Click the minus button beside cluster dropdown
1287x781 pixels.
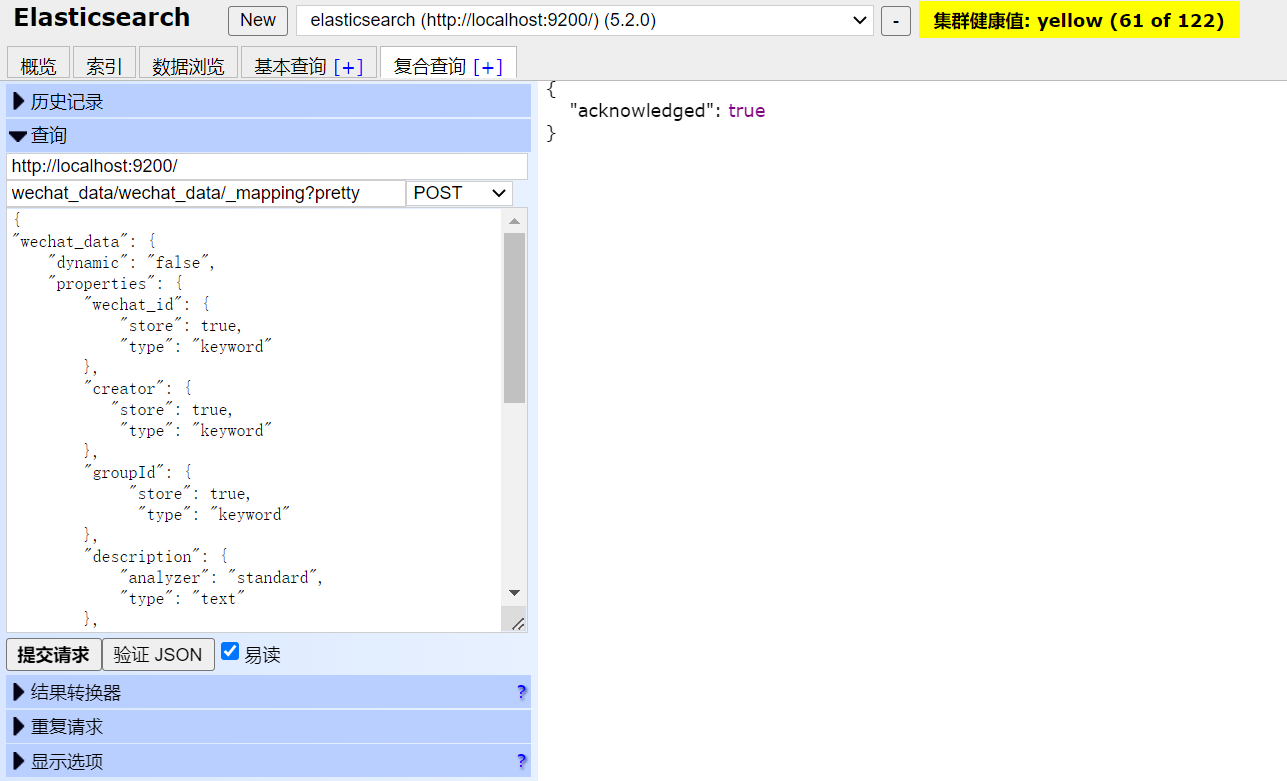pos(895,20)
